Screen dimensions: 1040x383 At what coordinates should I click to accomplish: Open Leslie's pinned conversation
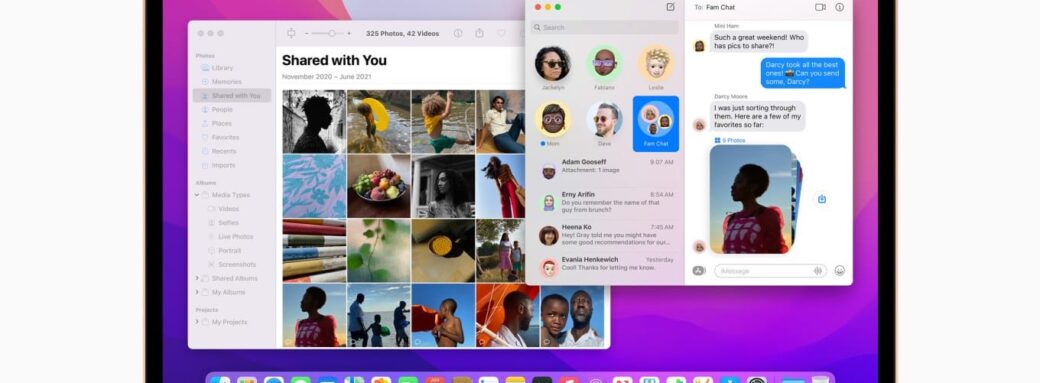[x=656, y=68]
